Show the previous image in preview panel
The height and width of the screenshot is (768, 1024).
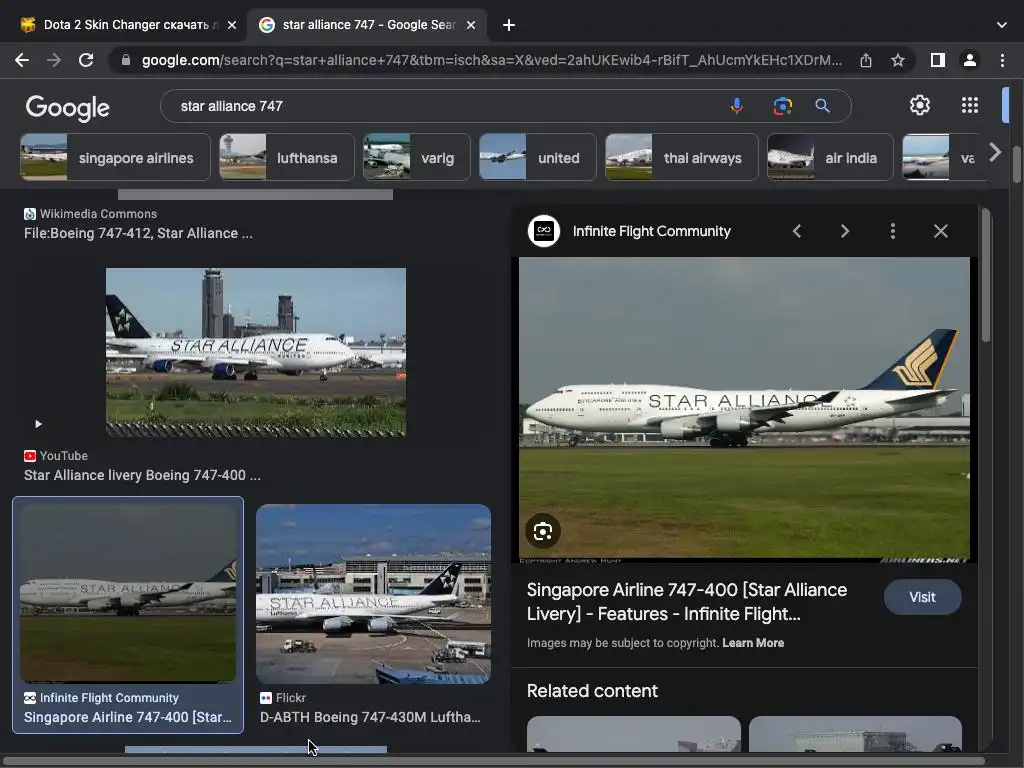[797, 231]
